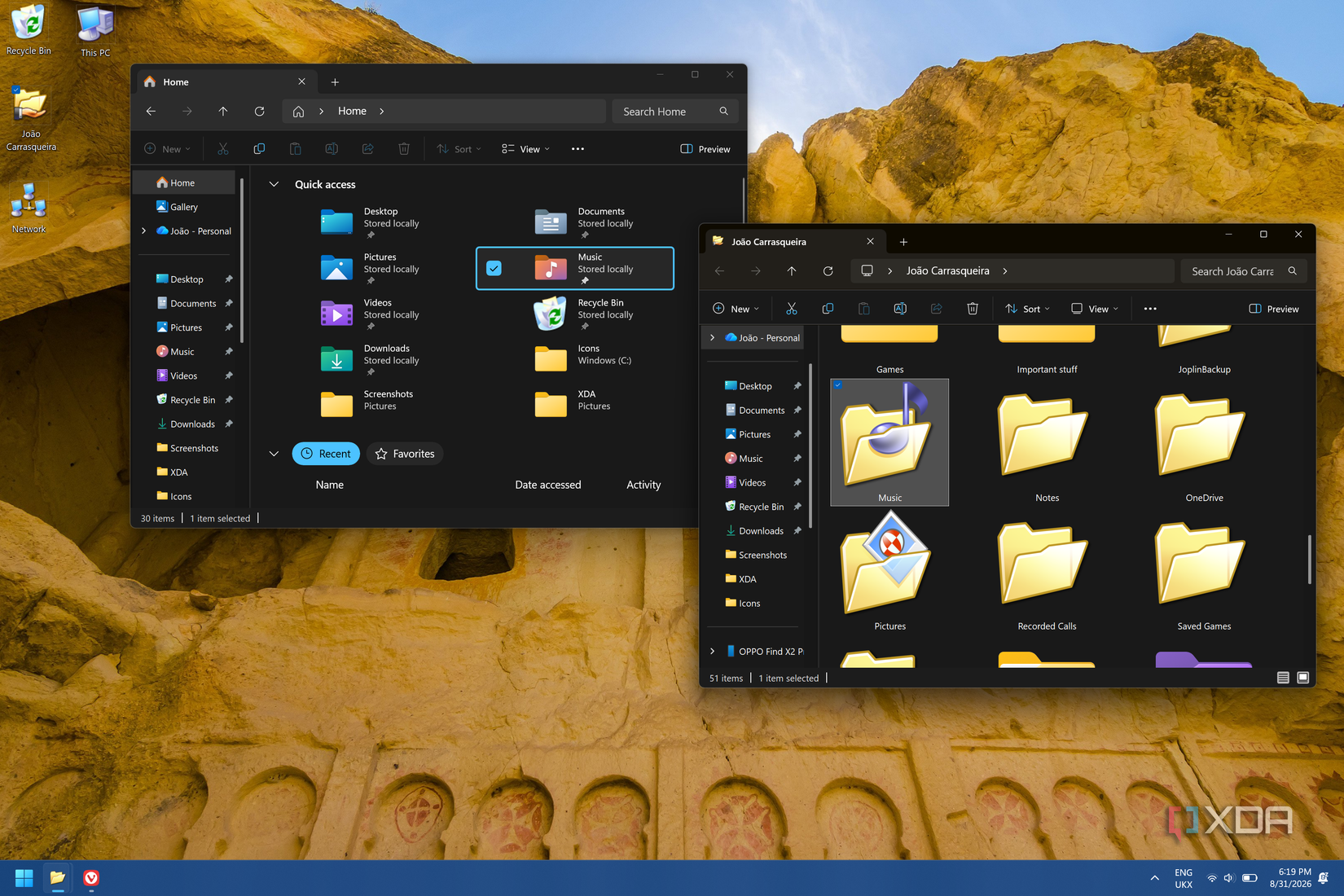Switch to details view in status bar
The height and width of the screenshot is (896, 1344).
point(1283,678)
